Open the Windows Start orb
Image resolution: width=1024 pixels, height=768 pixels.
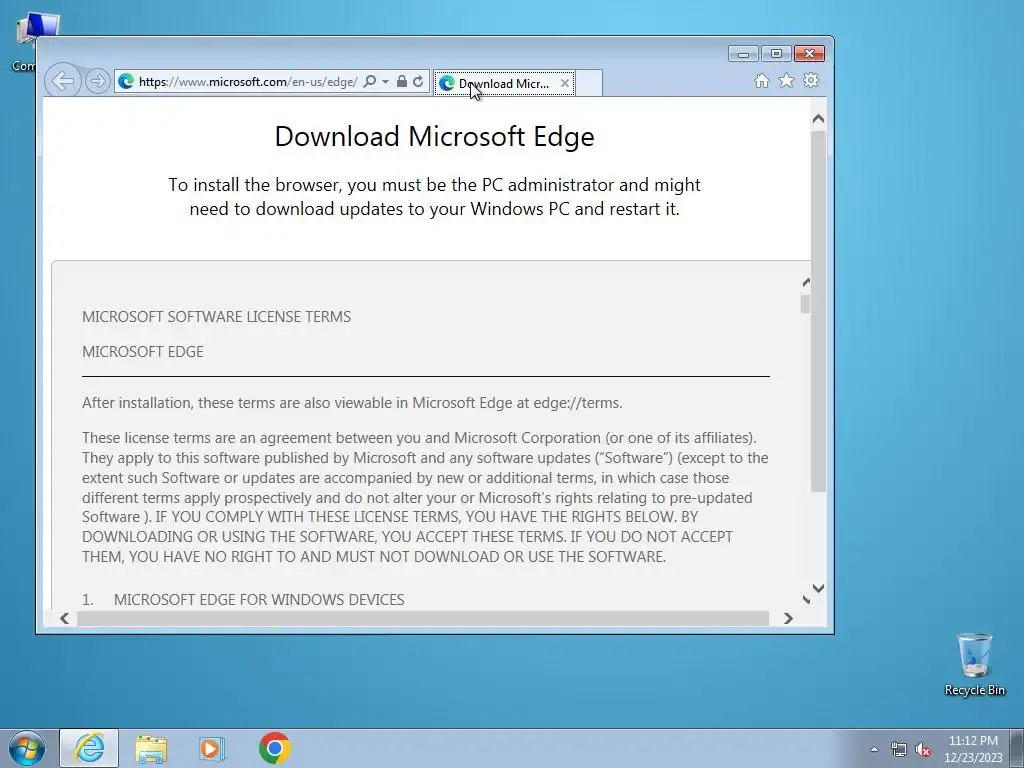(x=26, y=748)
